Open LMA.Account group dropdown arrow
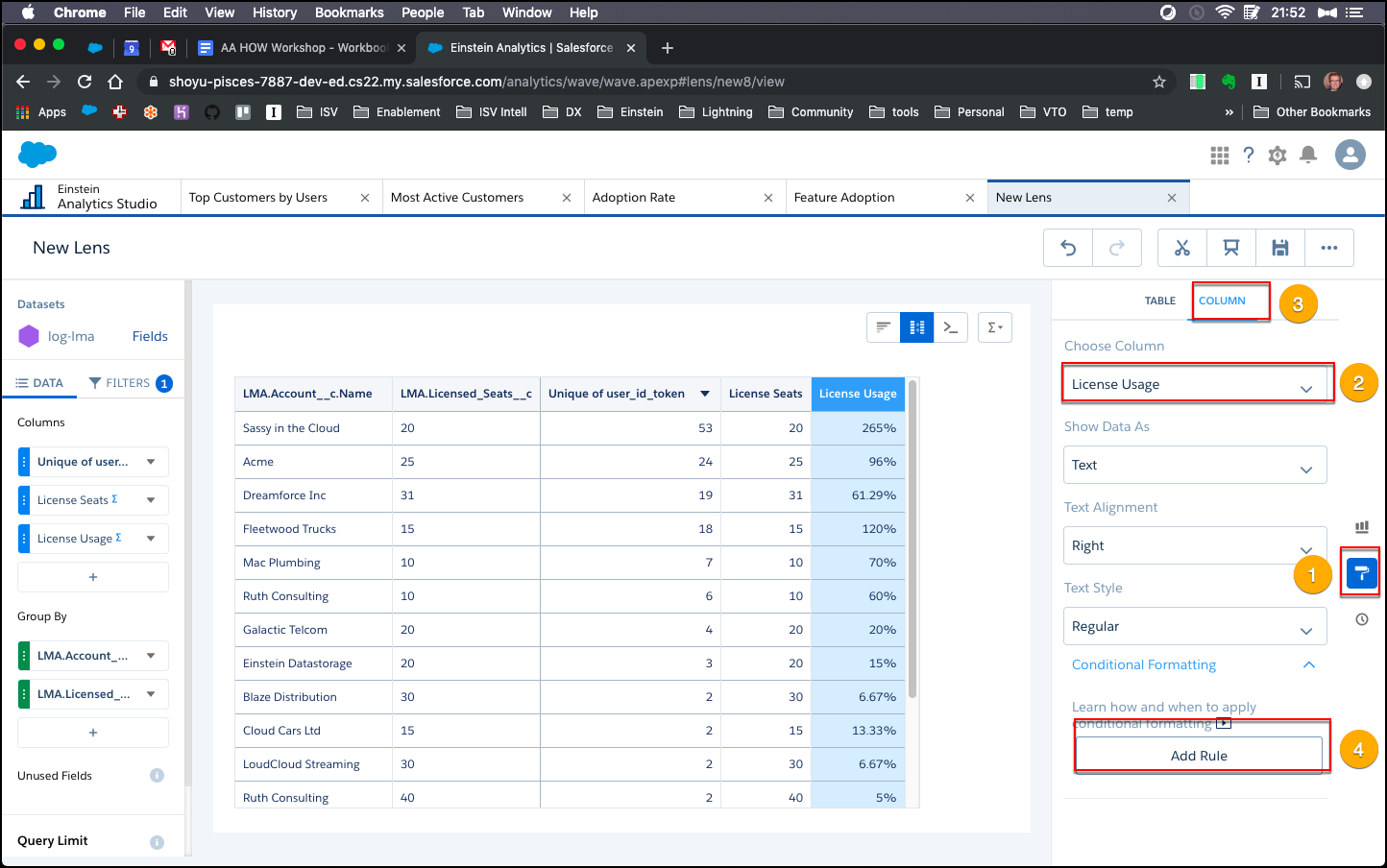This screenshot has width=1387, height=868. (151, 656)
